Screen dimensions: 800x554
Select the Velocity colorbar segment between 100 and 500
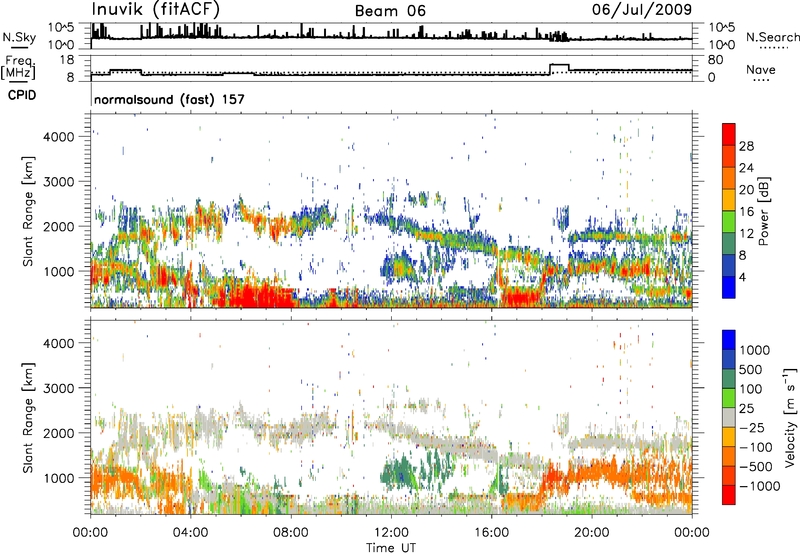tap(729, 379)
